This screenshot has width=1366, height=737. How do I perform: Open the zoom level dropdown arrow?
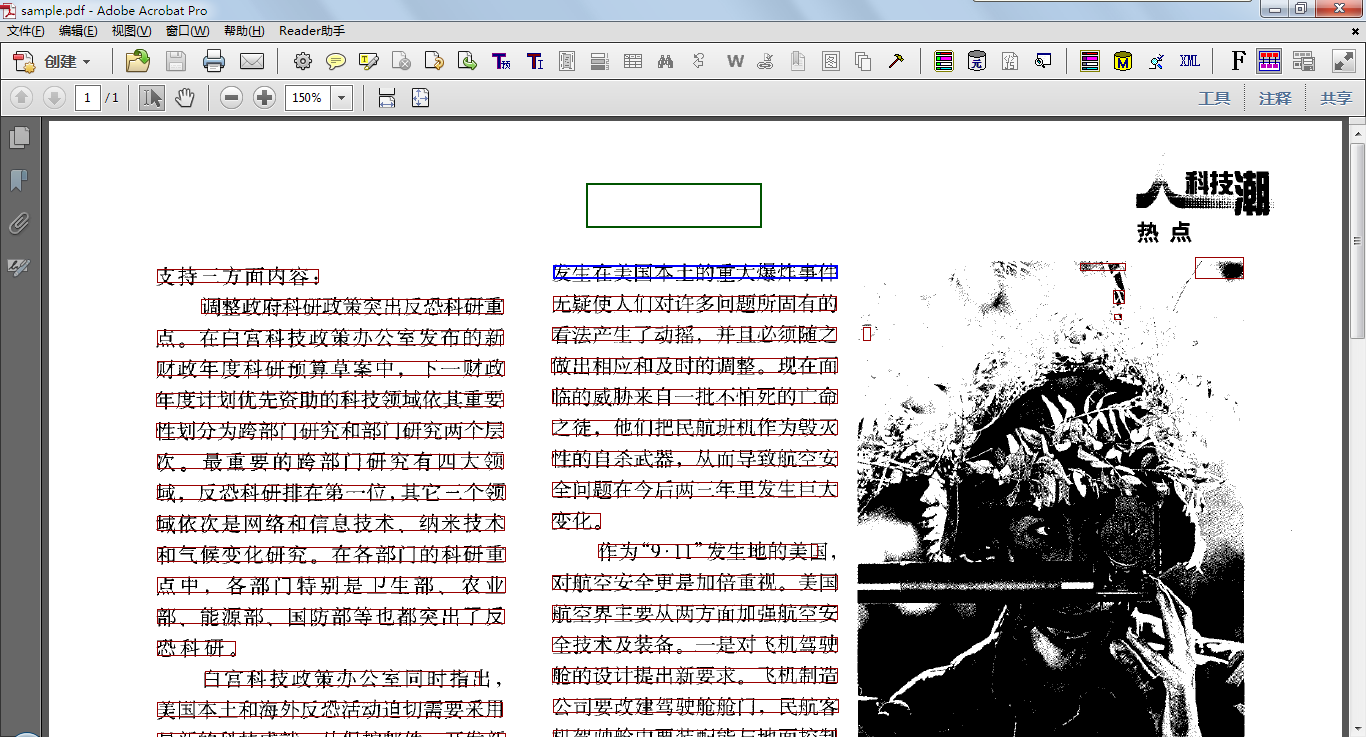pyautogui.click(x=342, y=98)
